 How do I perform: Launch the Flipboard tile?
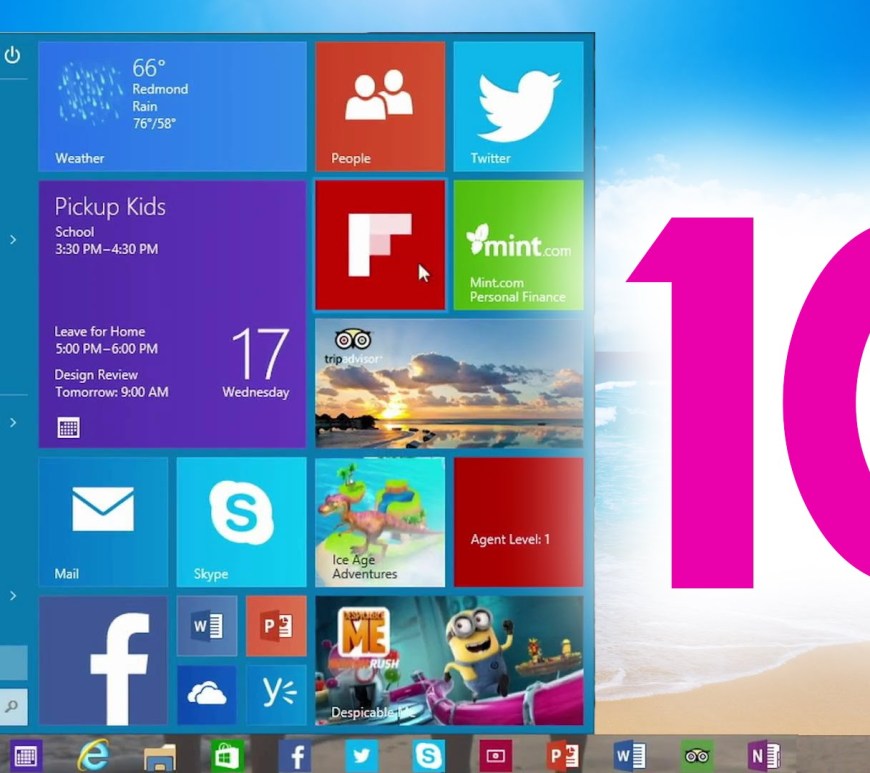379,245
